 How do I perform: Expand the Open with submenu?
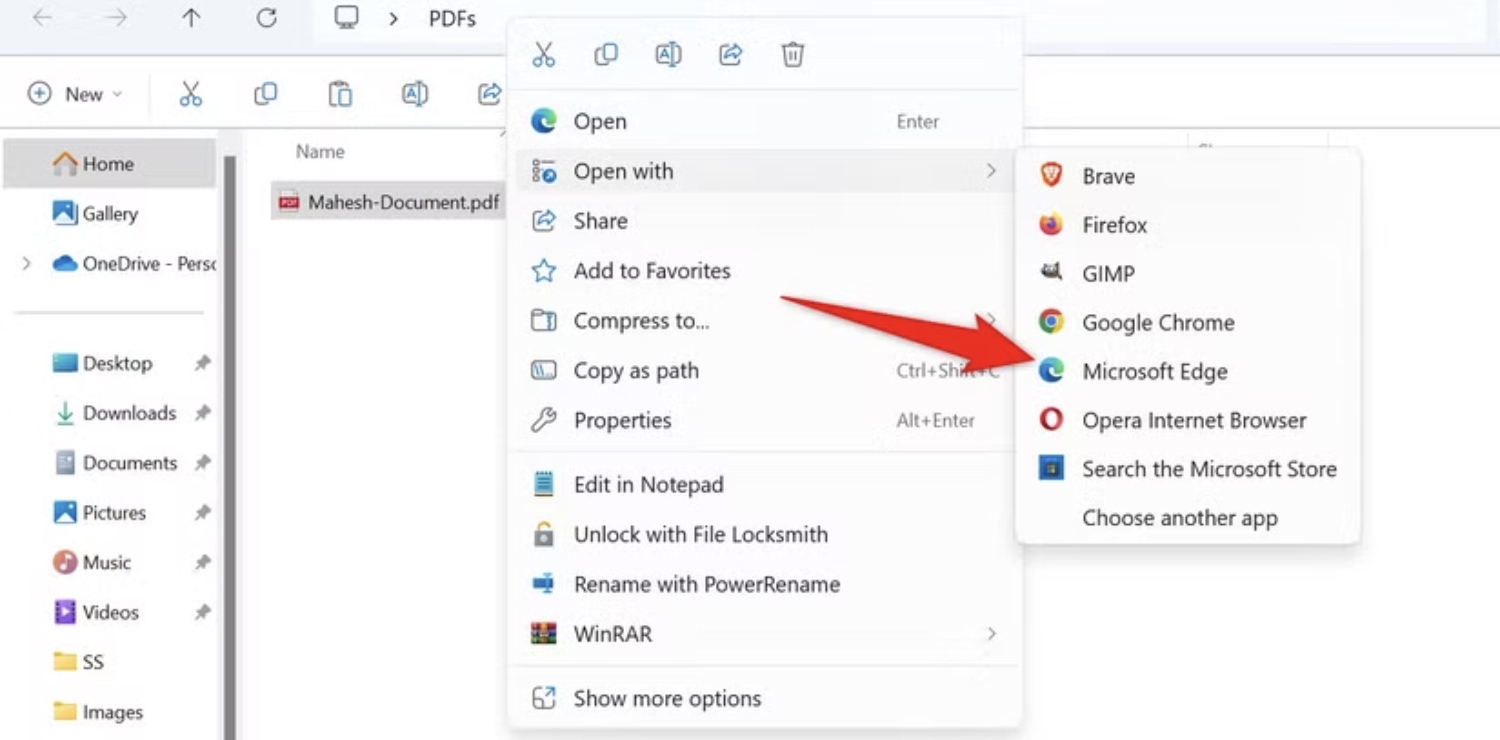764,172
